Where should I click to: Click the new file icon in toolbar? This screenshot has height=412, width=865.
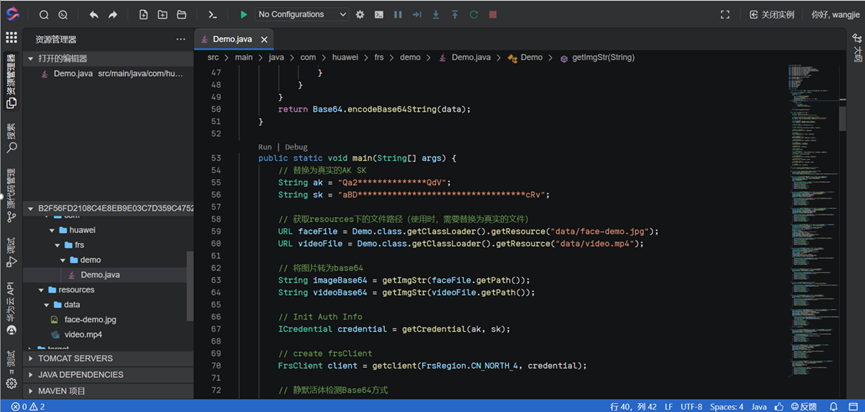144,15
